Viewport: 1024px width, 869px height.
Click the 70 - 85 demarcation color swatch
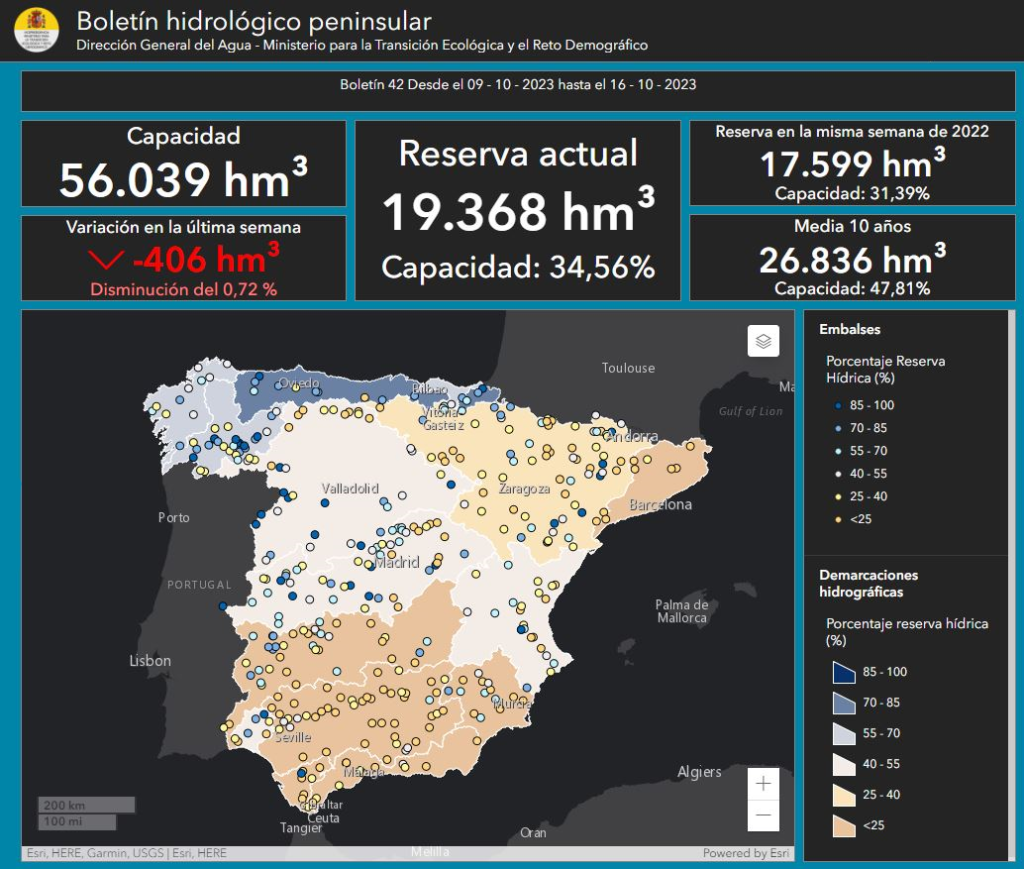(x=844, y=703)
